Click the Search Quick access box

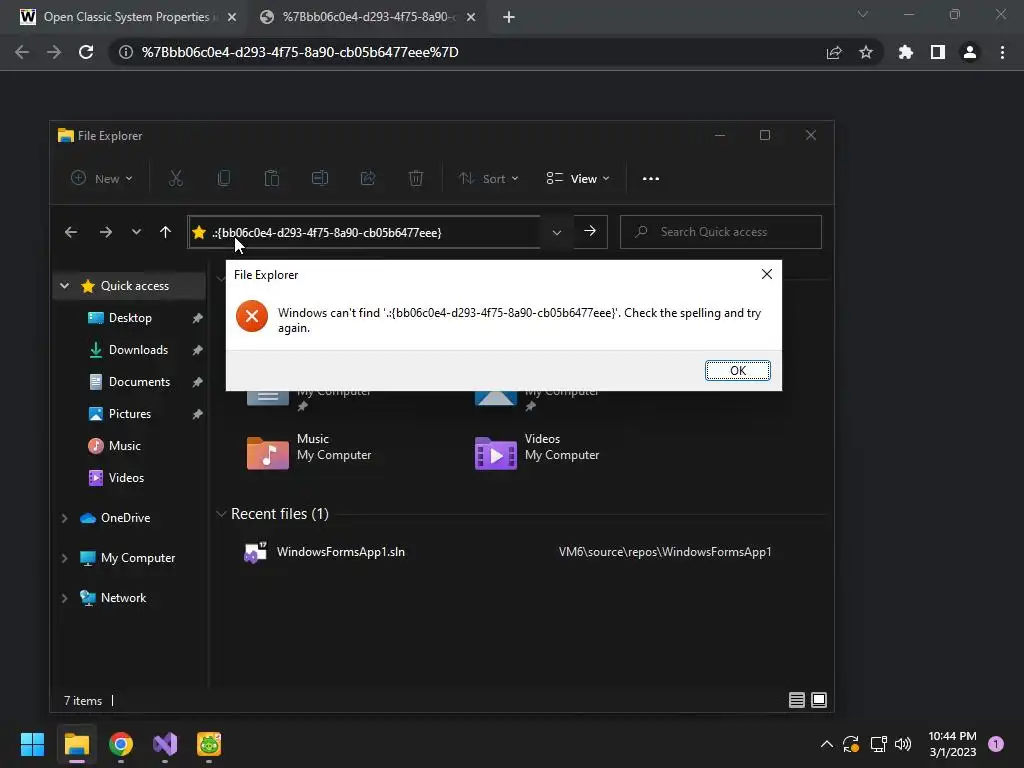point(720,232)
